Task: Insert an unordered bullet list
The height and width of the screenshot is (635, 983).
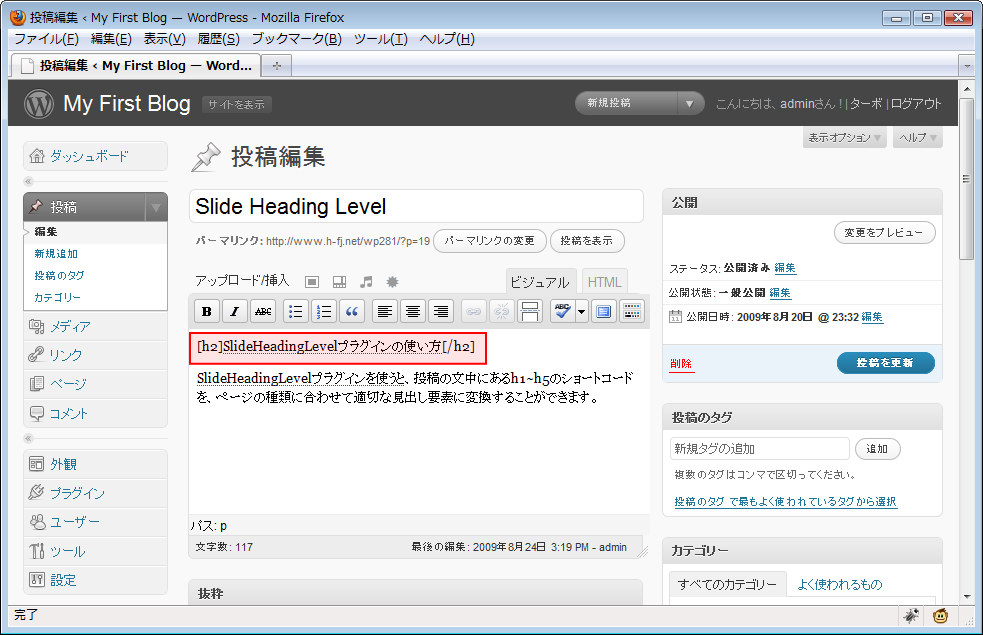Action: pyautogui.click(x=295, y=311)
